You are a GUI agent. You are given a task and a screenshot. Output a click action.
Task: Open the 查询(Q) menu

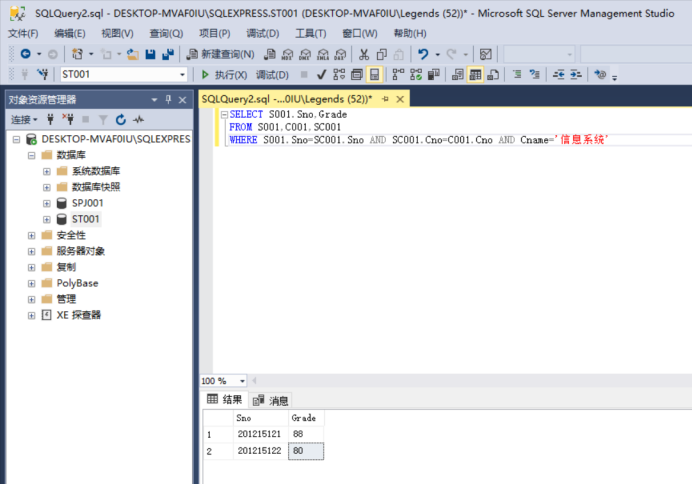click(166, 34)
